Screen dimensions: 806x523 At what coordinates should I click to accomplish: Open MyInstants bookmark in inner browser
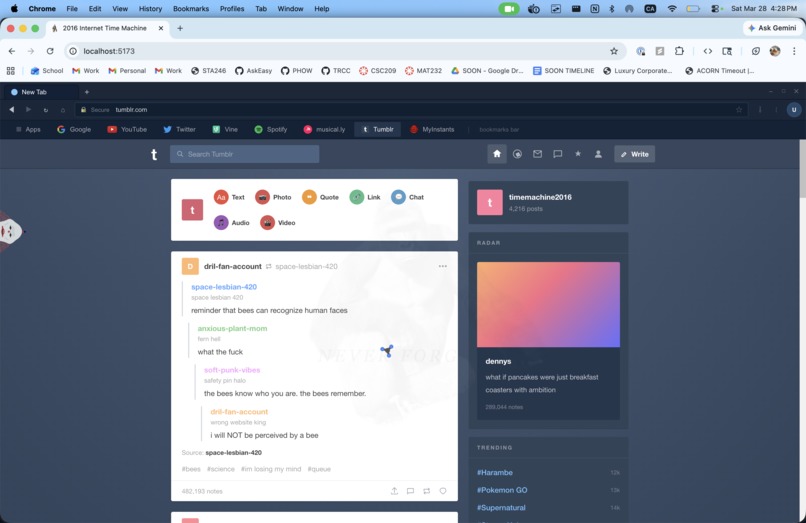432,130
